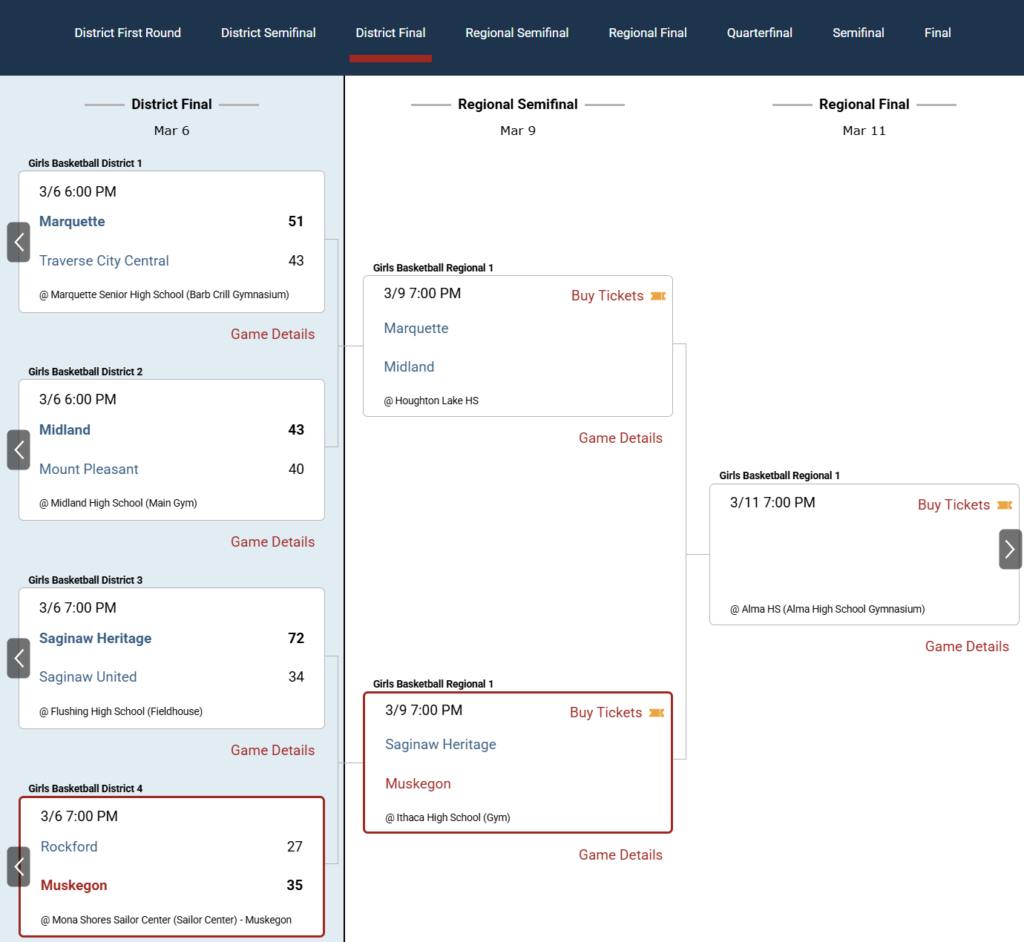Click ticket icon in Marquette vs Midland game

[x=657, y=296]
